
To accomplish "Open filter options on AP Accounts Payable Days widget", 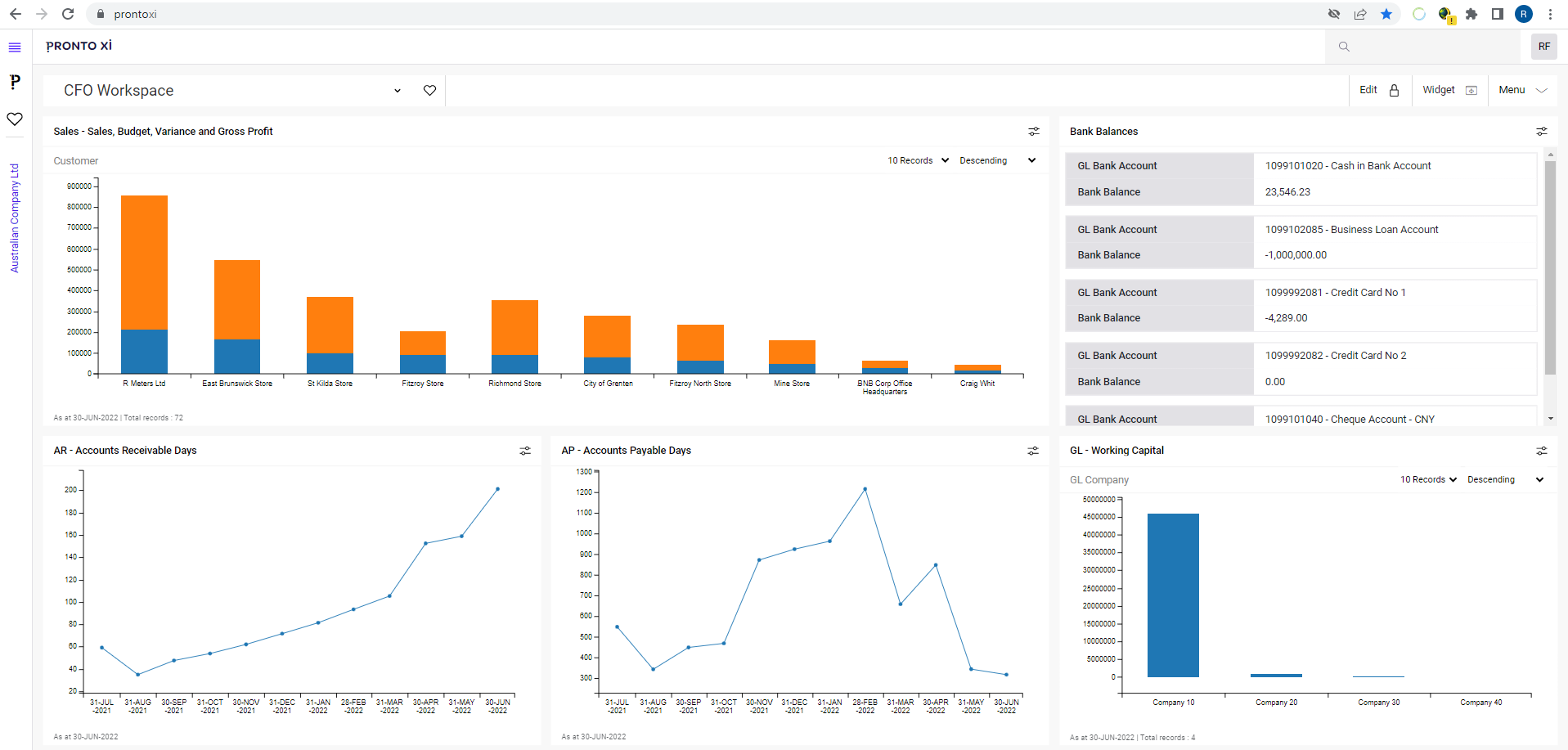I will (x=1033, y=451).
